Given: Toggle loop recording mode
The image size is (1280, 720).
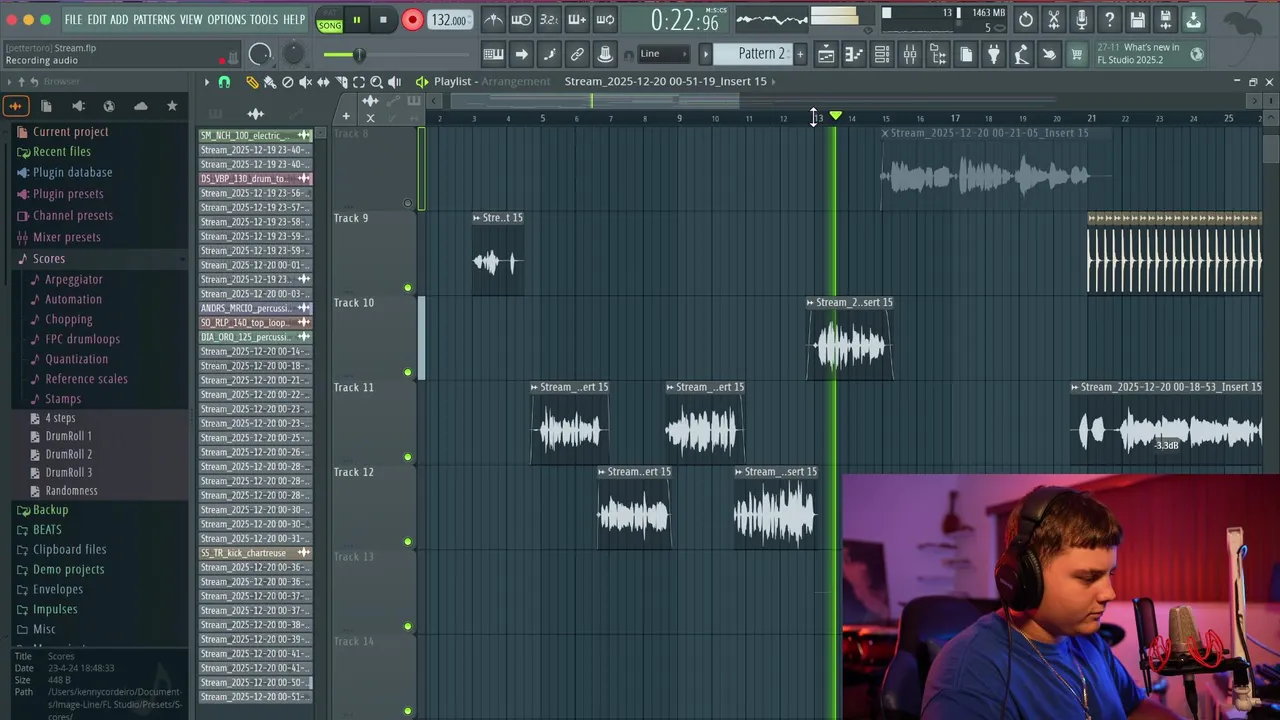Looking at the screenshot, I should pyautogui.click(x=605, y=20).
